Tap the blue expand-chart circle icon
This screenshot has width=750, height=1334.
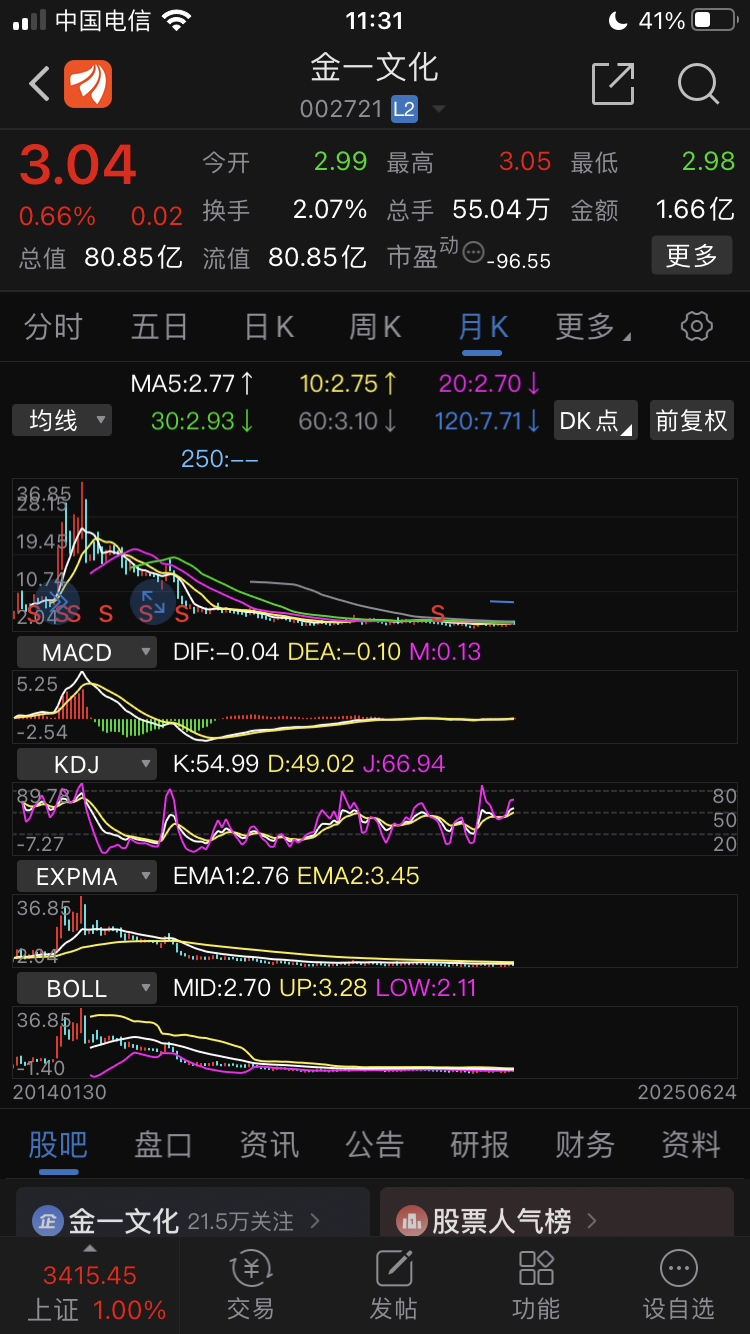(x=151, y=602)
